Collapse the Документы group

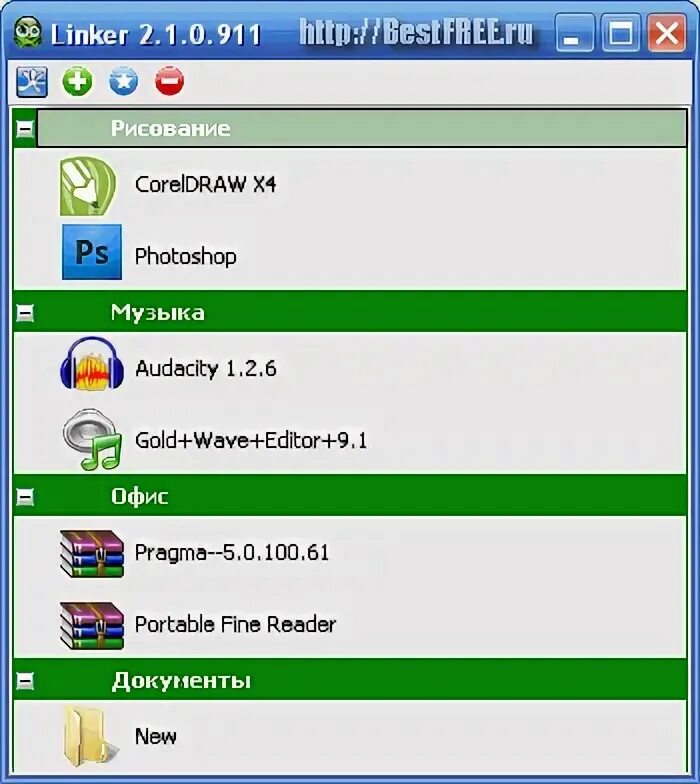click(25, 681)
